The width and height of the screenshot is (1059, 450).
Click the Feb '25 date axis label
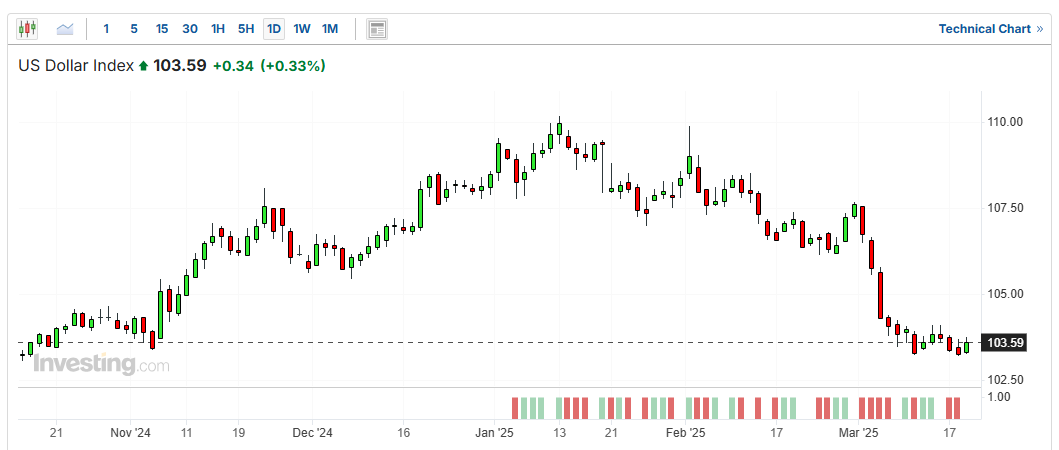[686, 432]
